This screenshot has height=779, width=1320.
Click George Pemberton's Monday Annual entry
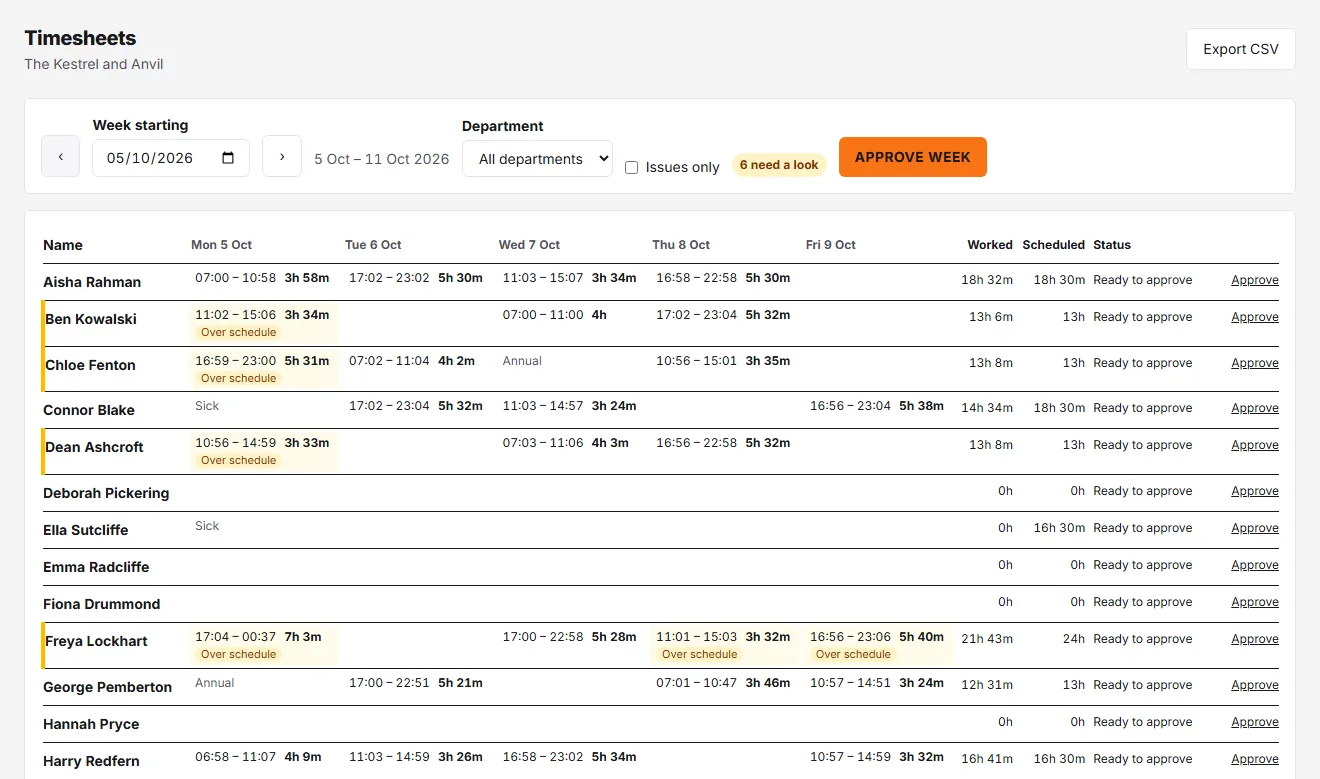point(214,683)
